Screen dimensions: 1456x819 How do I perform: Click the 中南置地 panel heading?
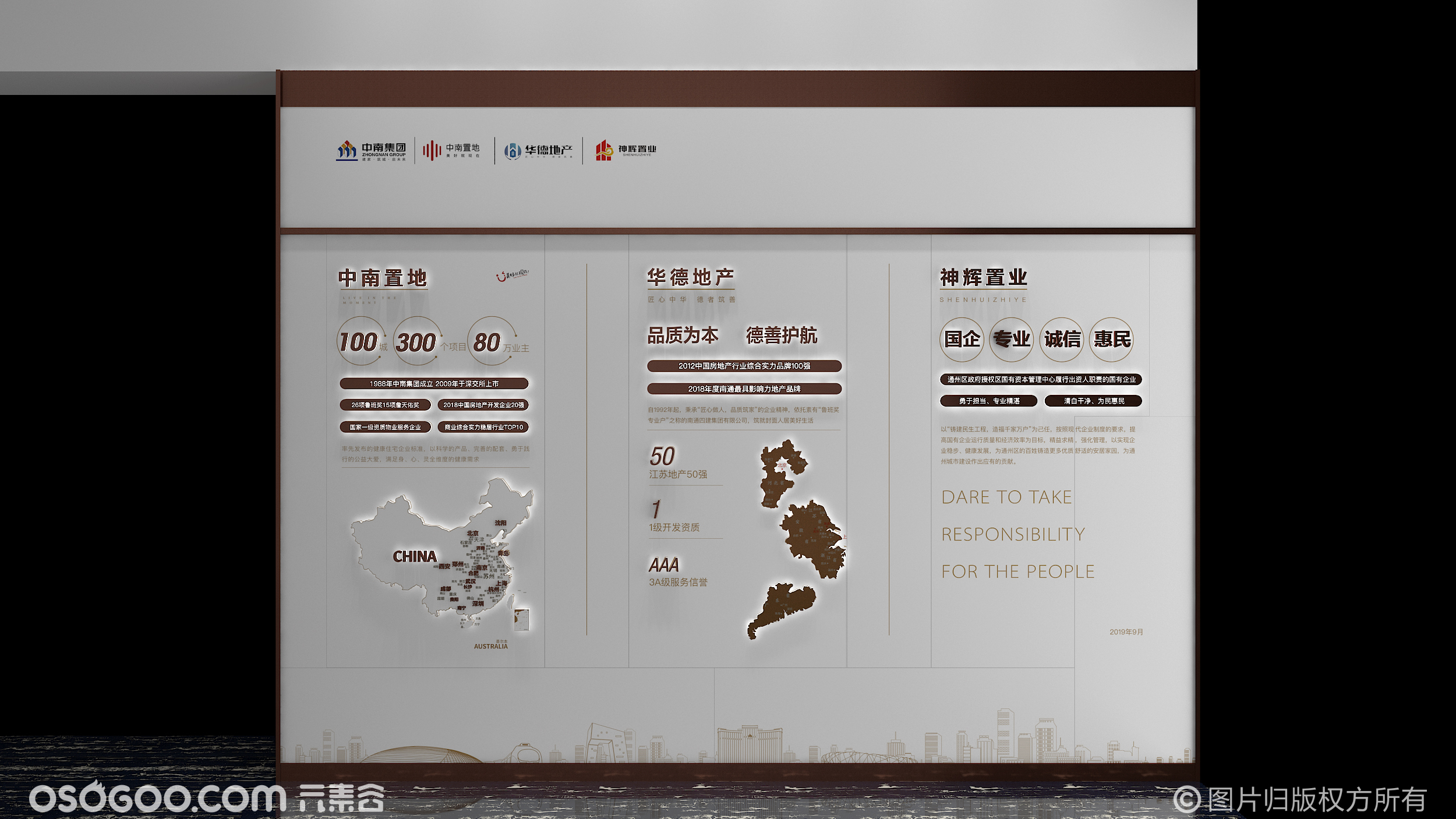point(383,278)
